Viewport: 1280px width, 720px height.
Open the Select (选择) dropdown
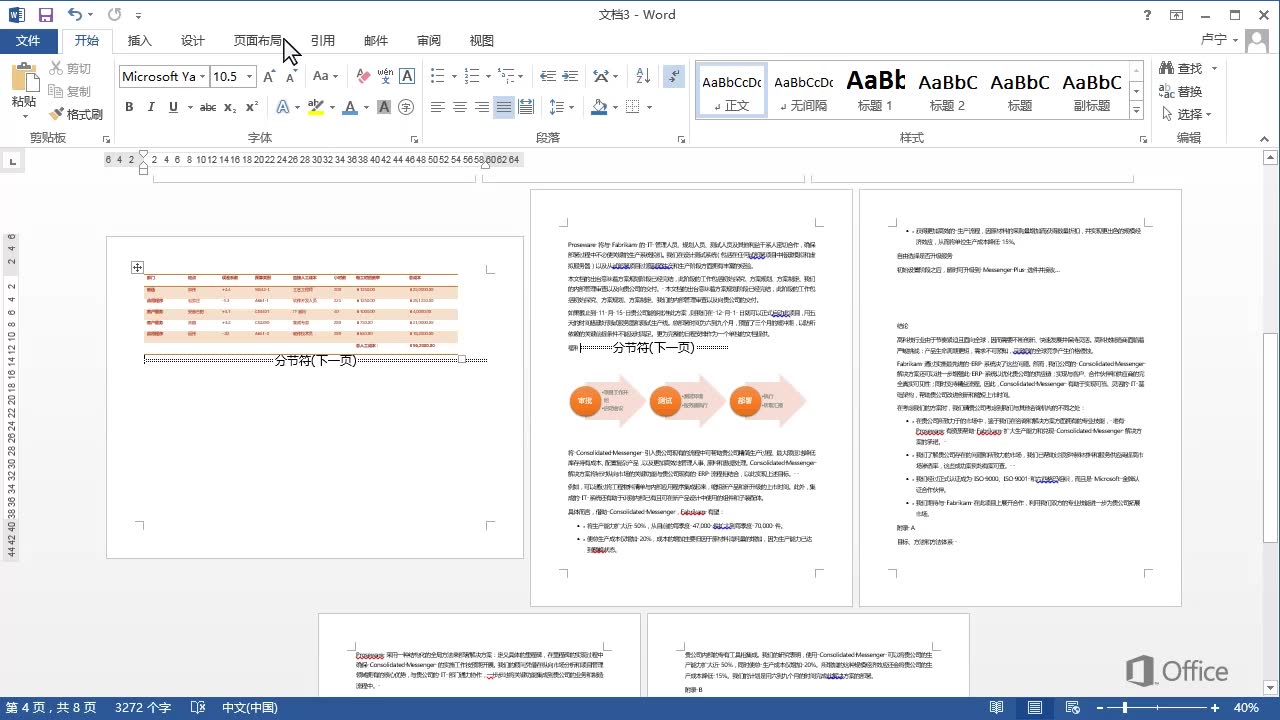[1186, 114]
